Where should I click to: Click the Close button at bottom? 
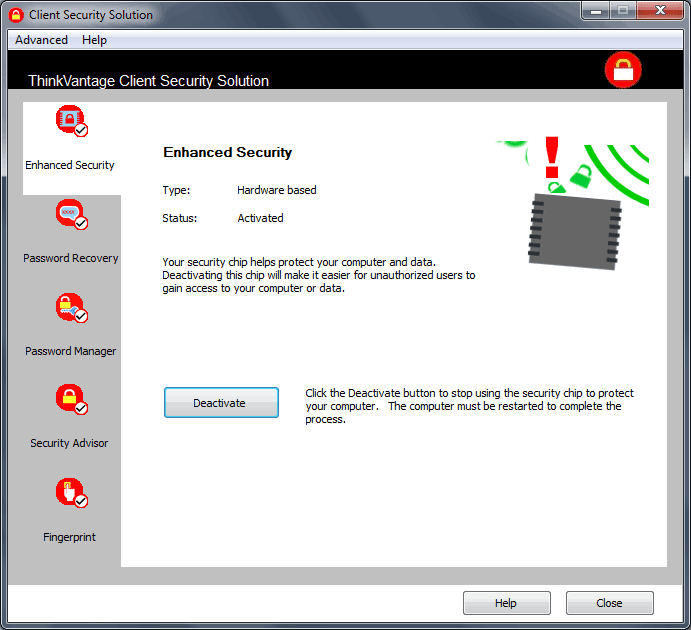coord(609,603)
